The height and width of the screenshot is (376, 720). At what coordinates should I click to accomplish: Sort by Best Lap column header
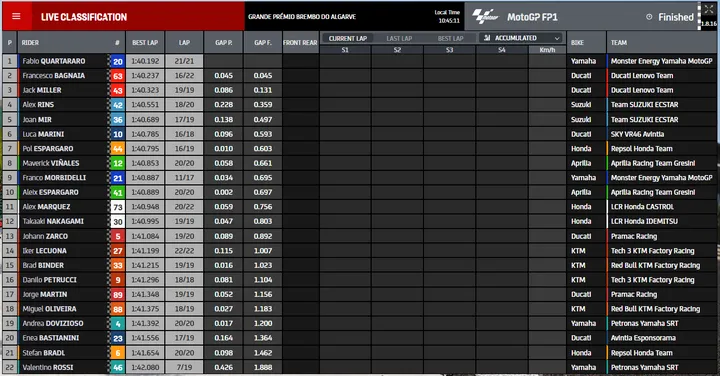[145, 43]
